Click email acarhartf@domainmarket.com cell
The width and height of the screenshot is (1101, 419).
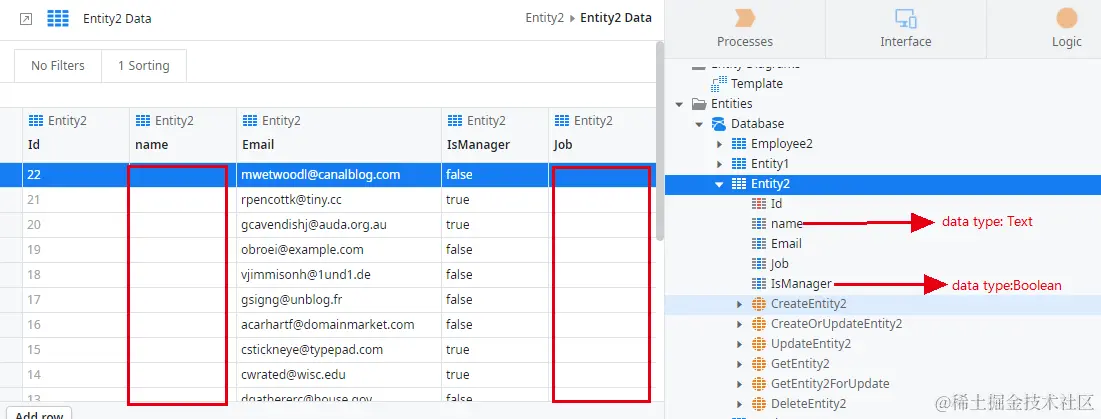point(339,324)
